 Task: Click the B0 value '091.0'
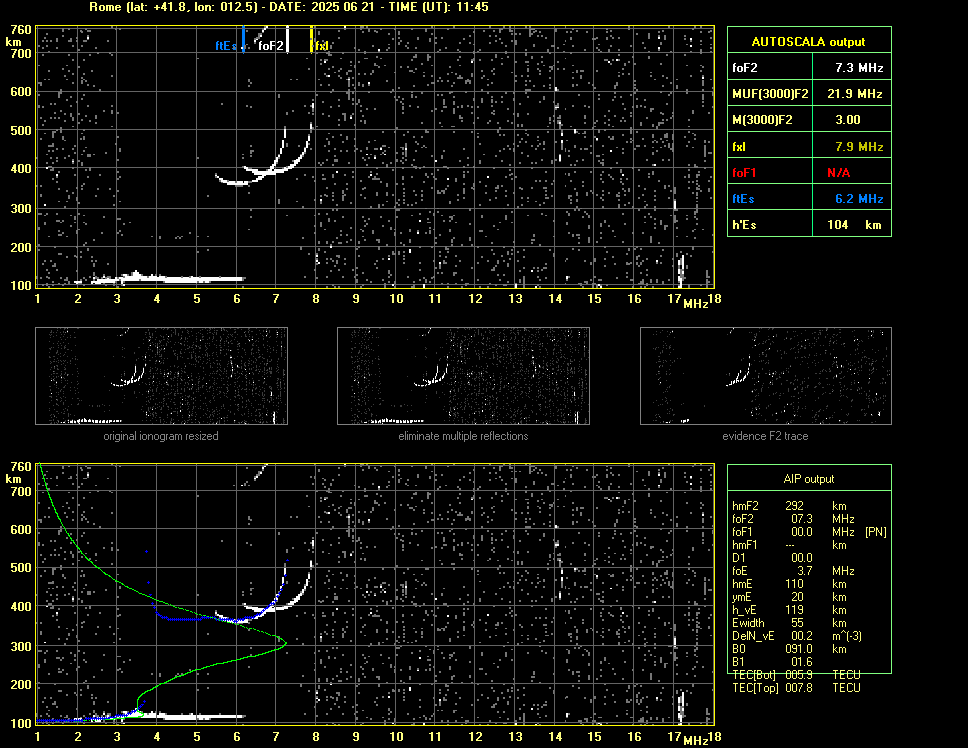pos(798,649)
